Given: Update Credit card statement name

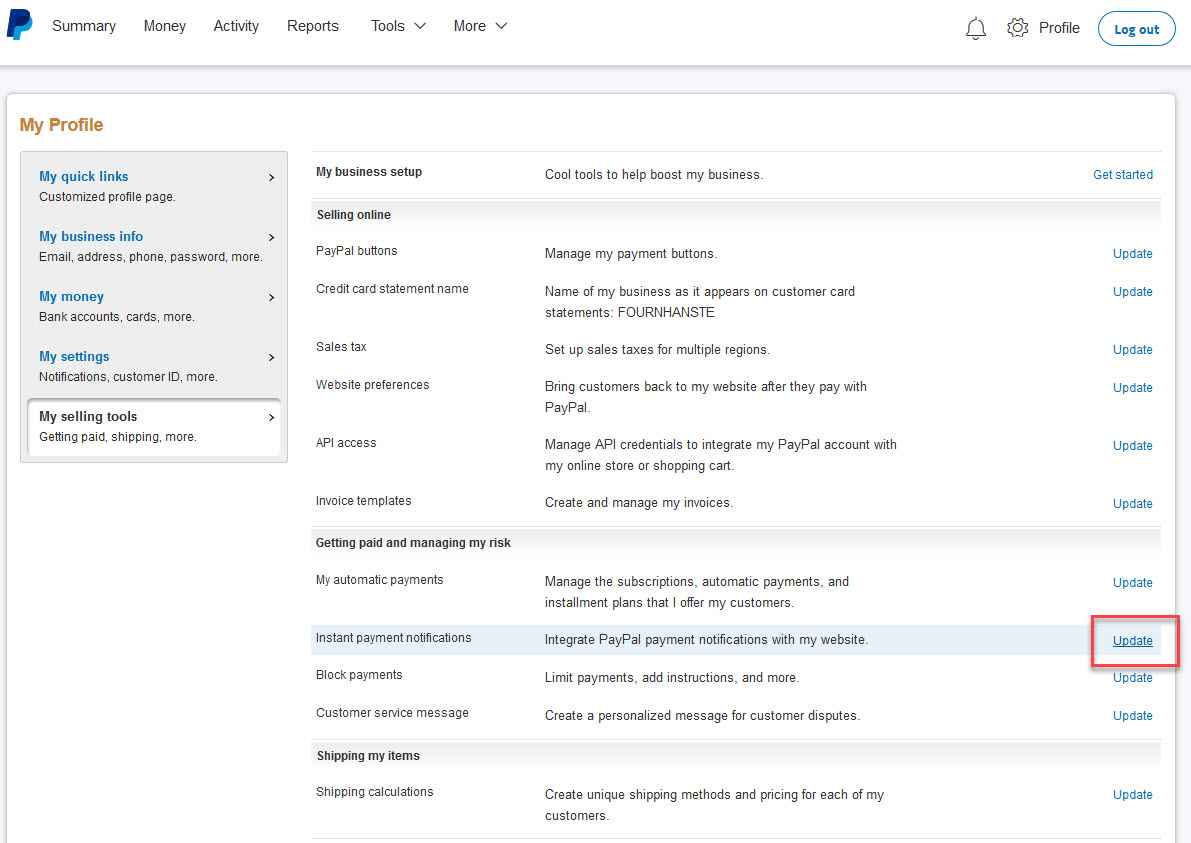Looking at the screenshot, I should [1133, 292].
